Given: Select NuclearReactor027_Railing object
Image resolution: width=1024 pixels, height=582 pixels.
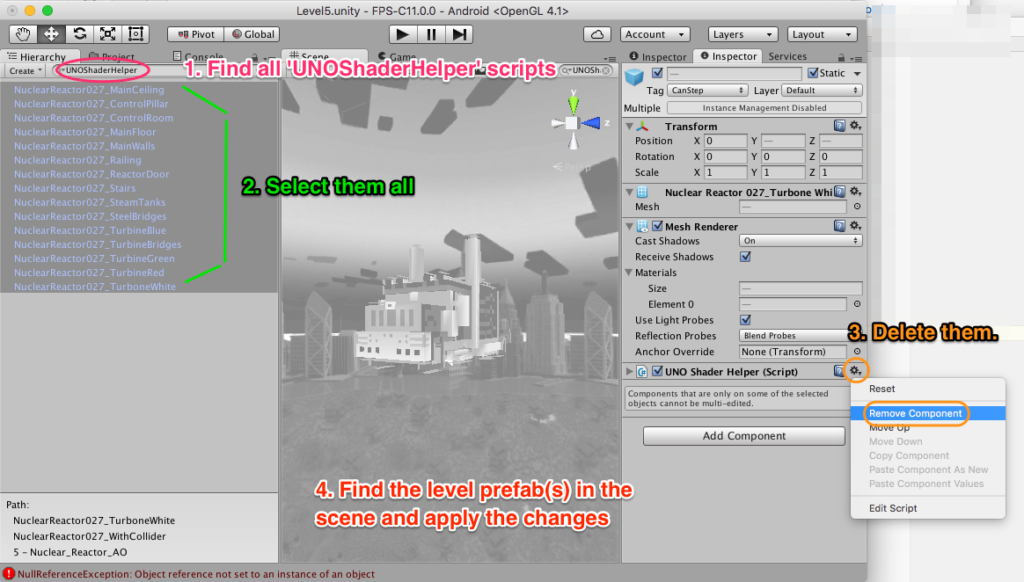Looking at the screenshot, I should point(77,160).
